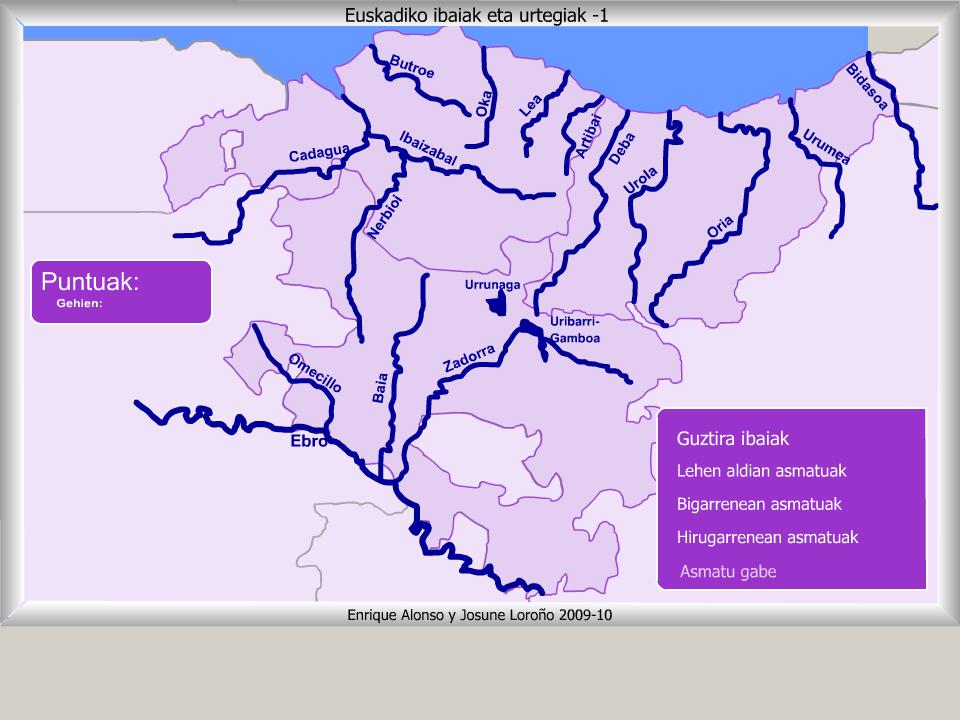Click the Urumea river label
The height and width of the screenshot is (720, 960).
pyautogui.click(x=826, y=147)
